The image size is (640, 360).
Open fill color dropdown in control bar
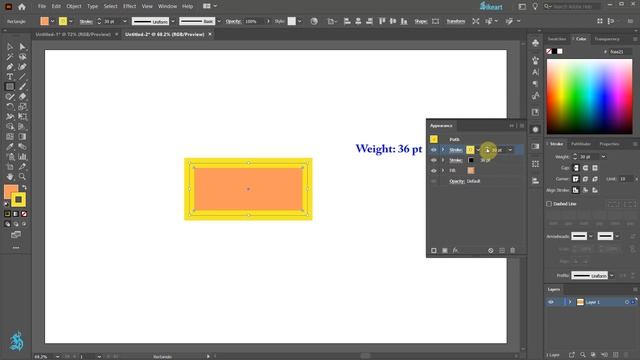tap(52, 21)
